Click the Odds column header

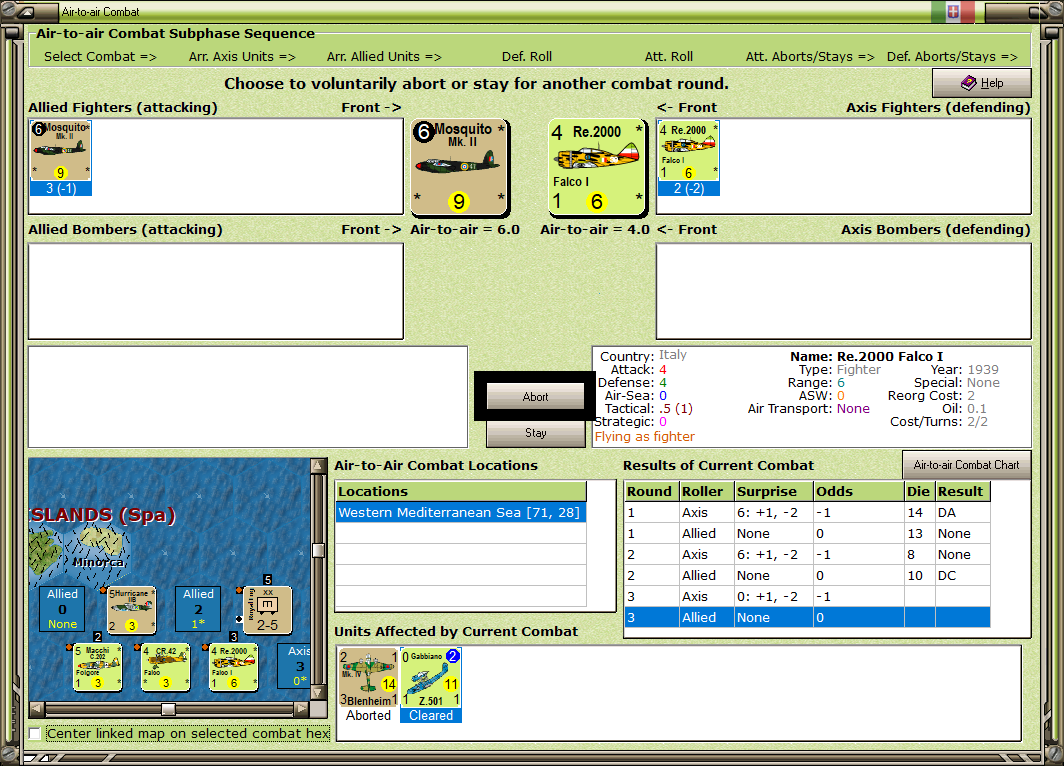pyautogui.click(x=858, y=491)
